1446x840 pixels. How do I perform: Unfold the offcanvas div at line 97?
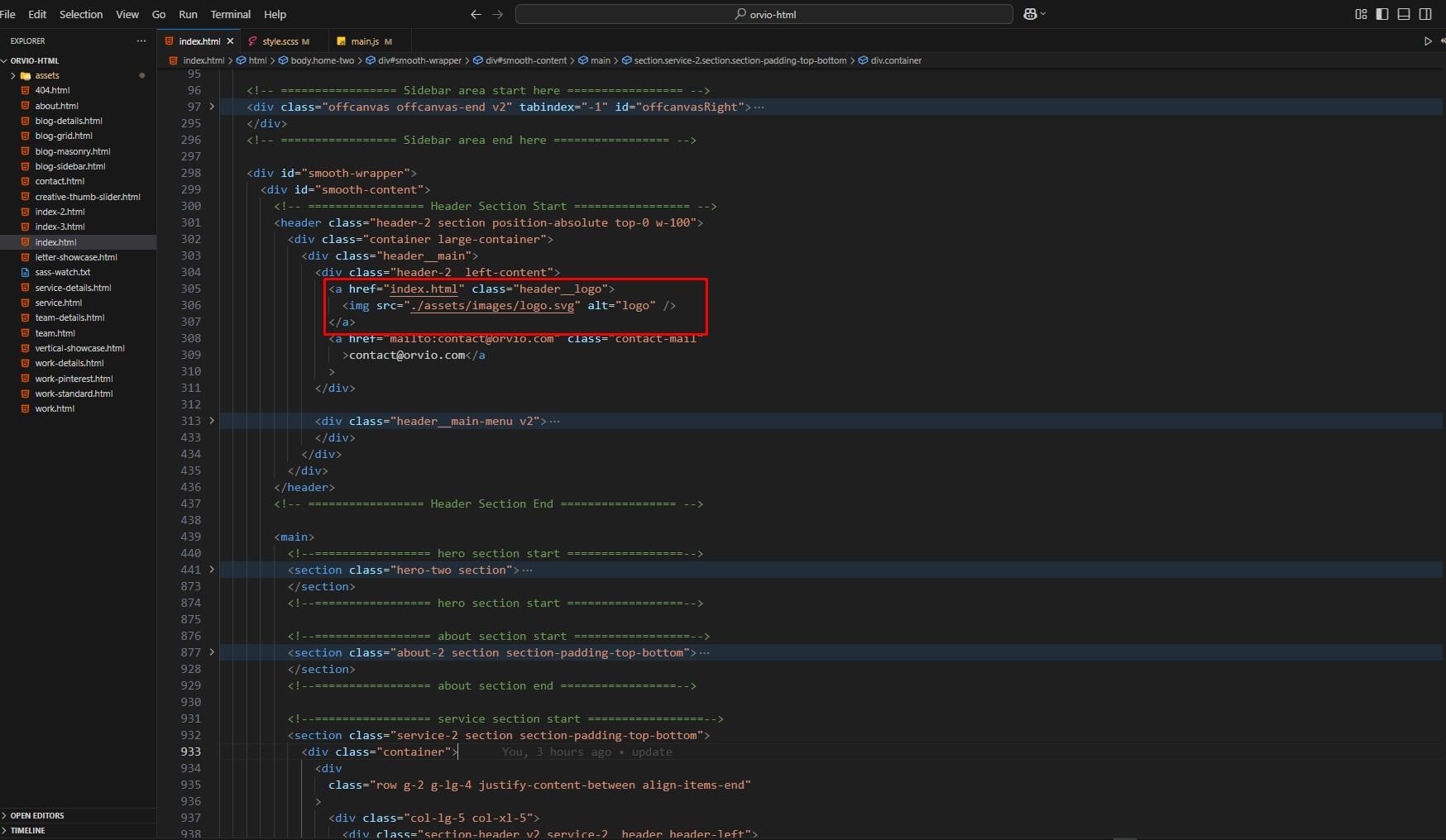click(x=212, y=107)
